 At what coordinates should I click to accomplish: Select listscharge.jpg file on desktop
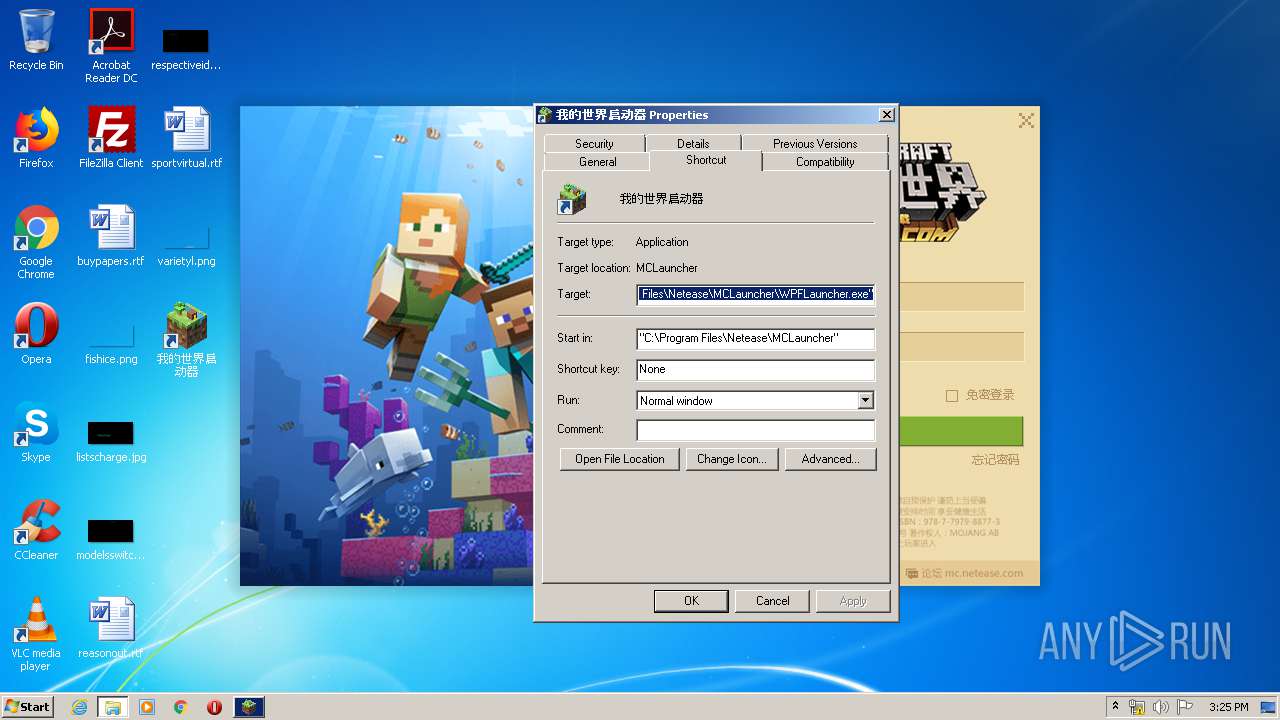coord(111,442)
